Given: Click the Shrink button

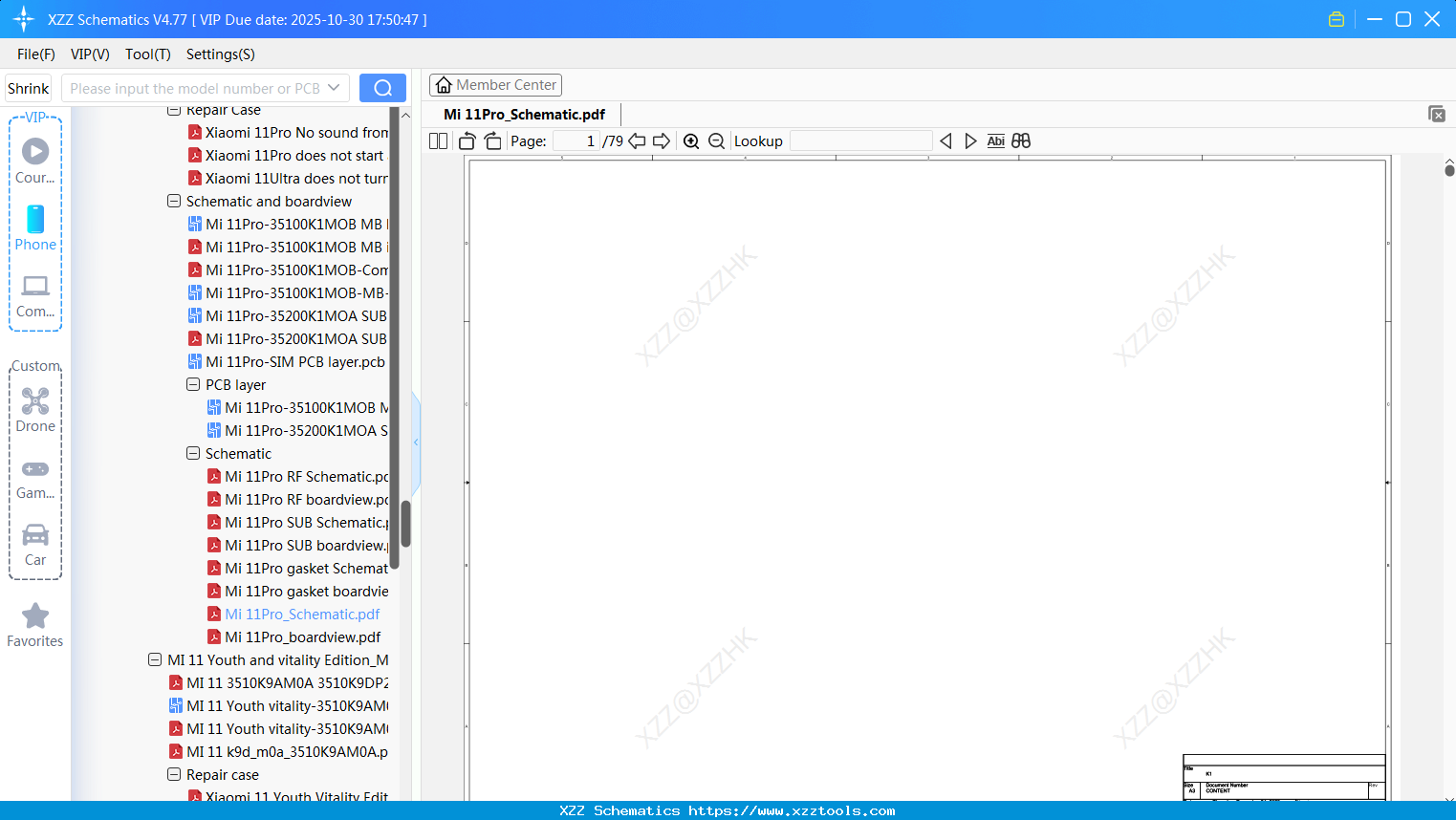Looking at the screenshot, I should point(29,88).
